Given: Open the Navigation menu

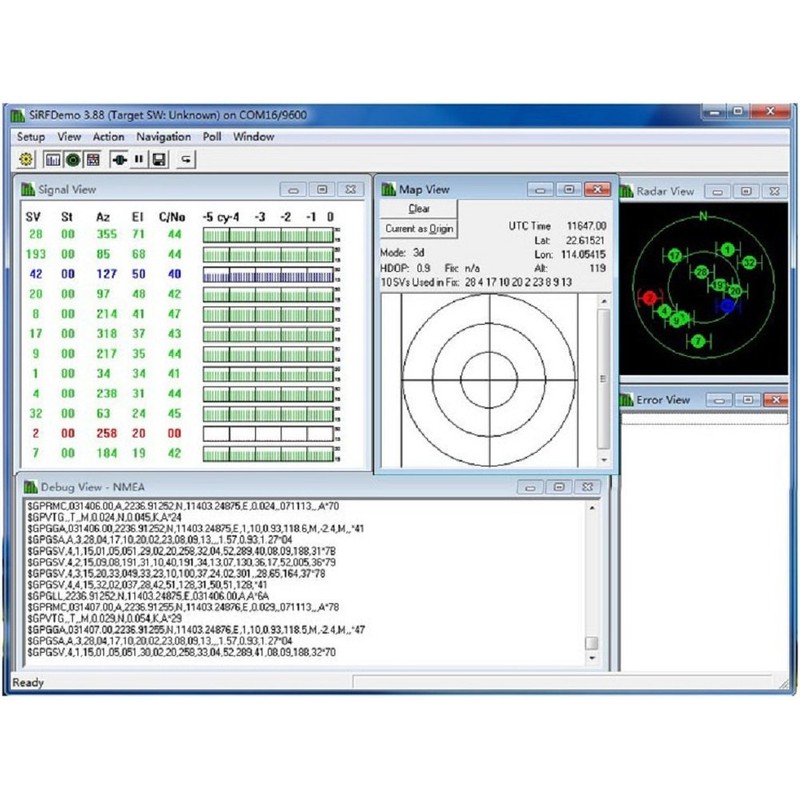Looking at the screenshot, I should tap(163, 136).
